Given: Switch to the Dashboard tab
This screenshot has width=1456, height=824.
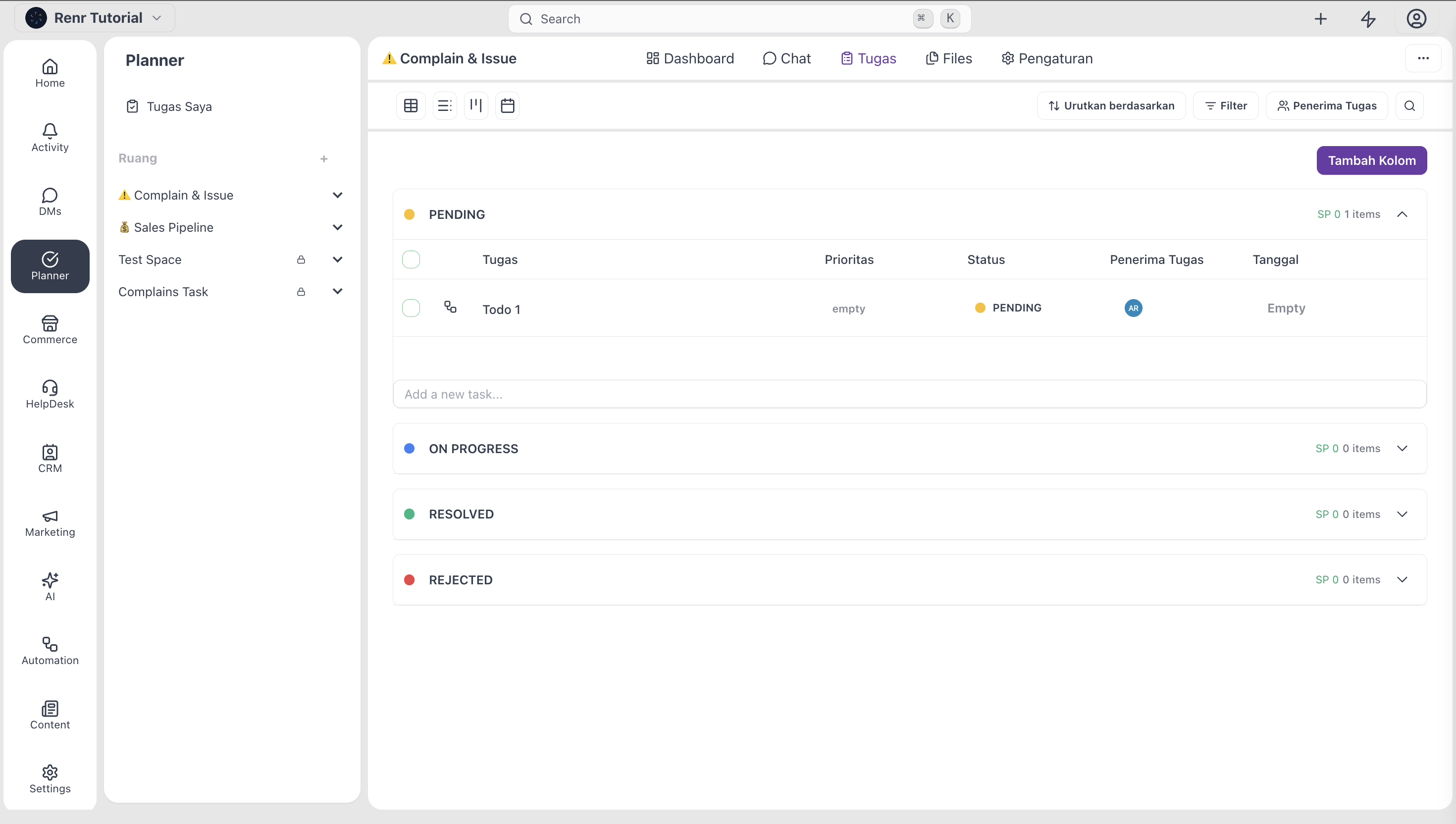Looking at the screenshot, I should [690, 58].
